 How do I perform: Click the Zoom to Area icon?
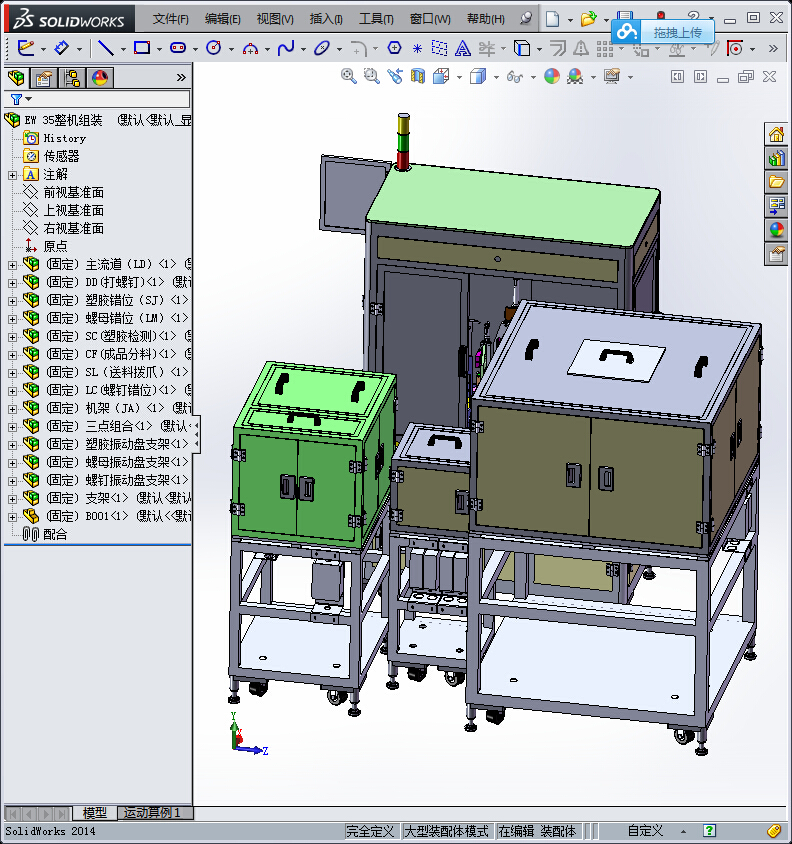point(372,76)
